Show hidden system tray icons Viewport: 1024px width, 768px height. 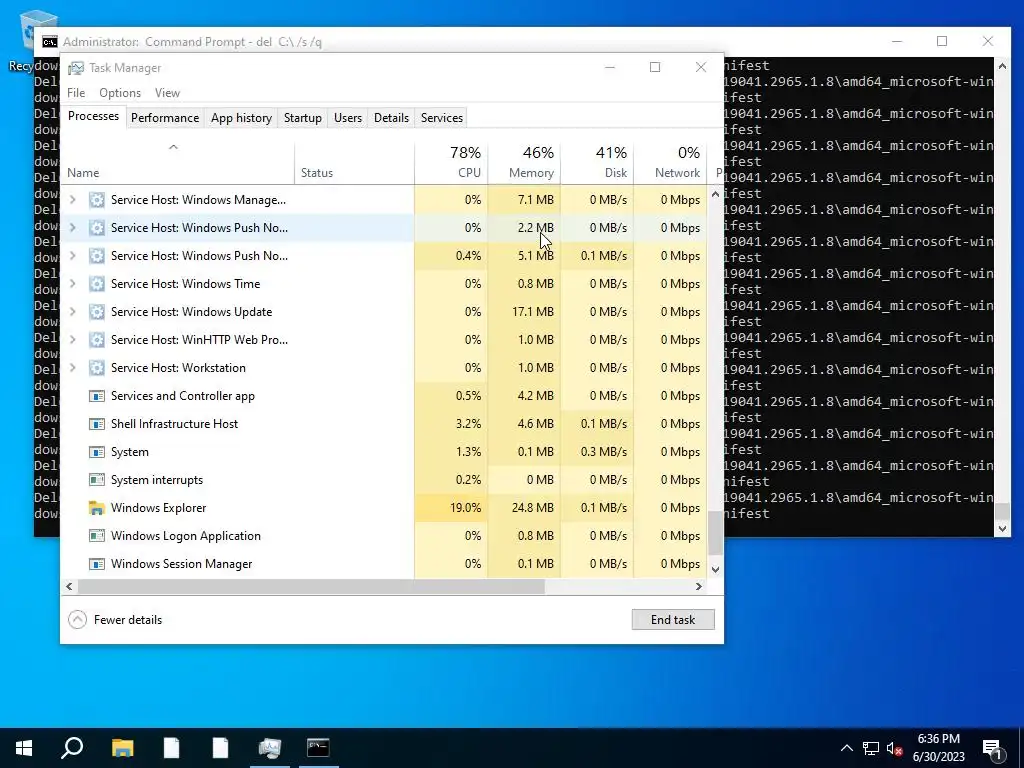(x=846, y=748)
